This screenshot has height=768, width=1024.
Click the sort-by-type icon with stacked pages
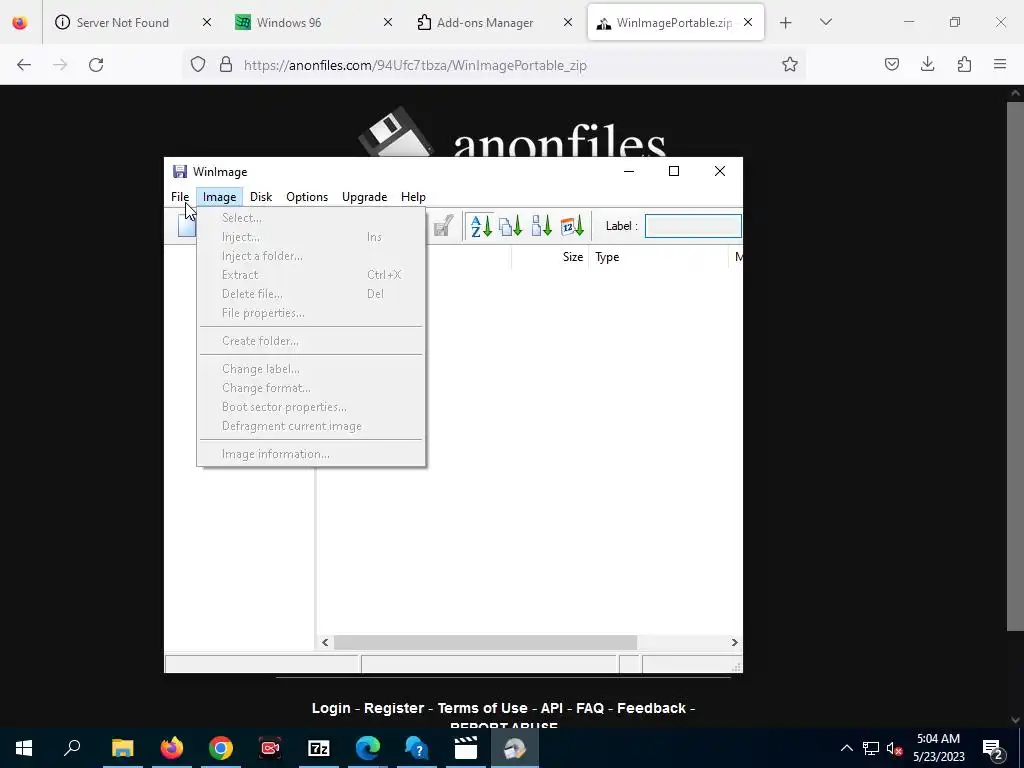click(511, 226)
